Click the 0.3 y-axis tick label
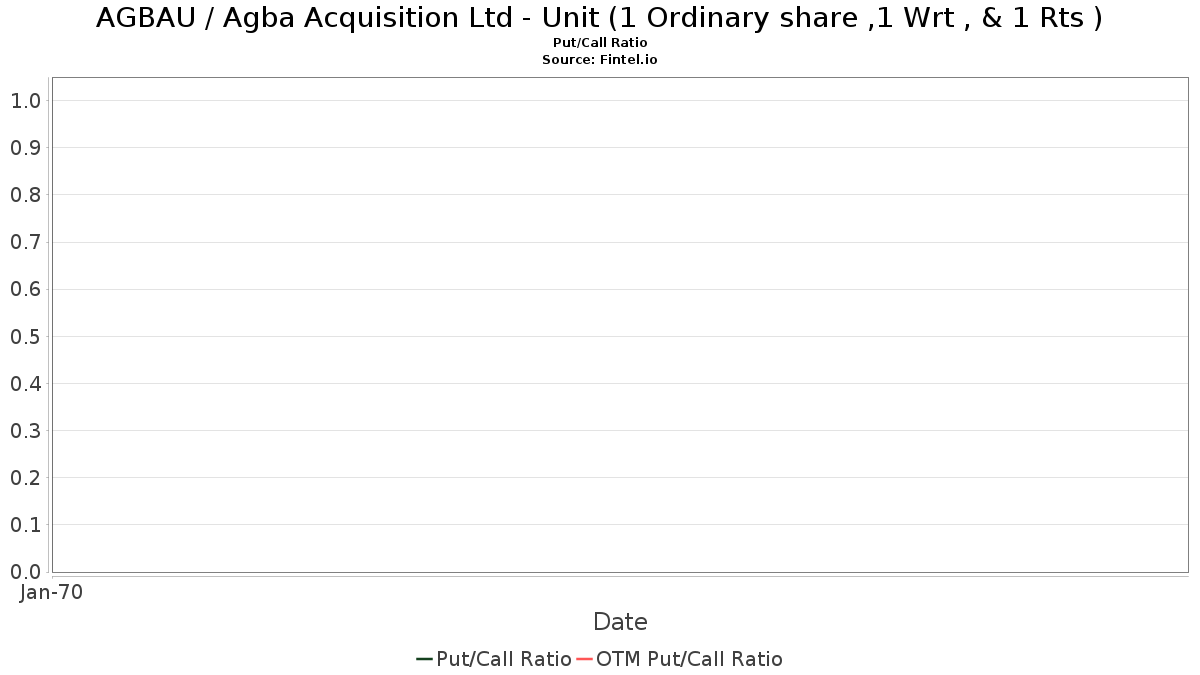The height and width of the screenshot is (675, 1200). (x=26, y=430)
